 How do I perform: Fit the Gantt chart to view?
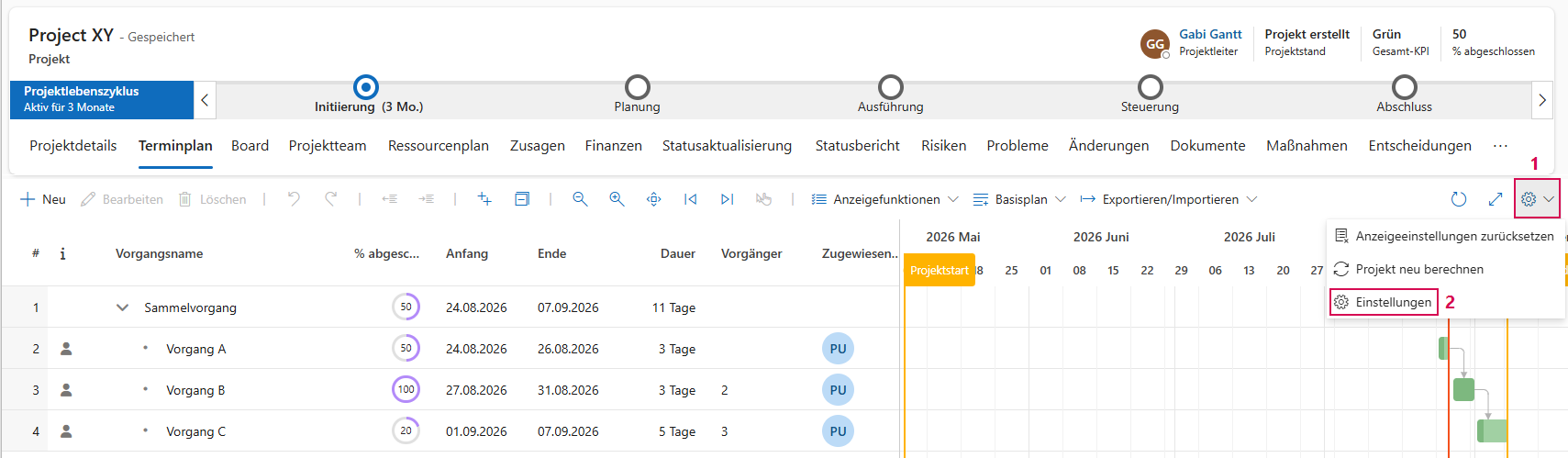tap(653, 198)
